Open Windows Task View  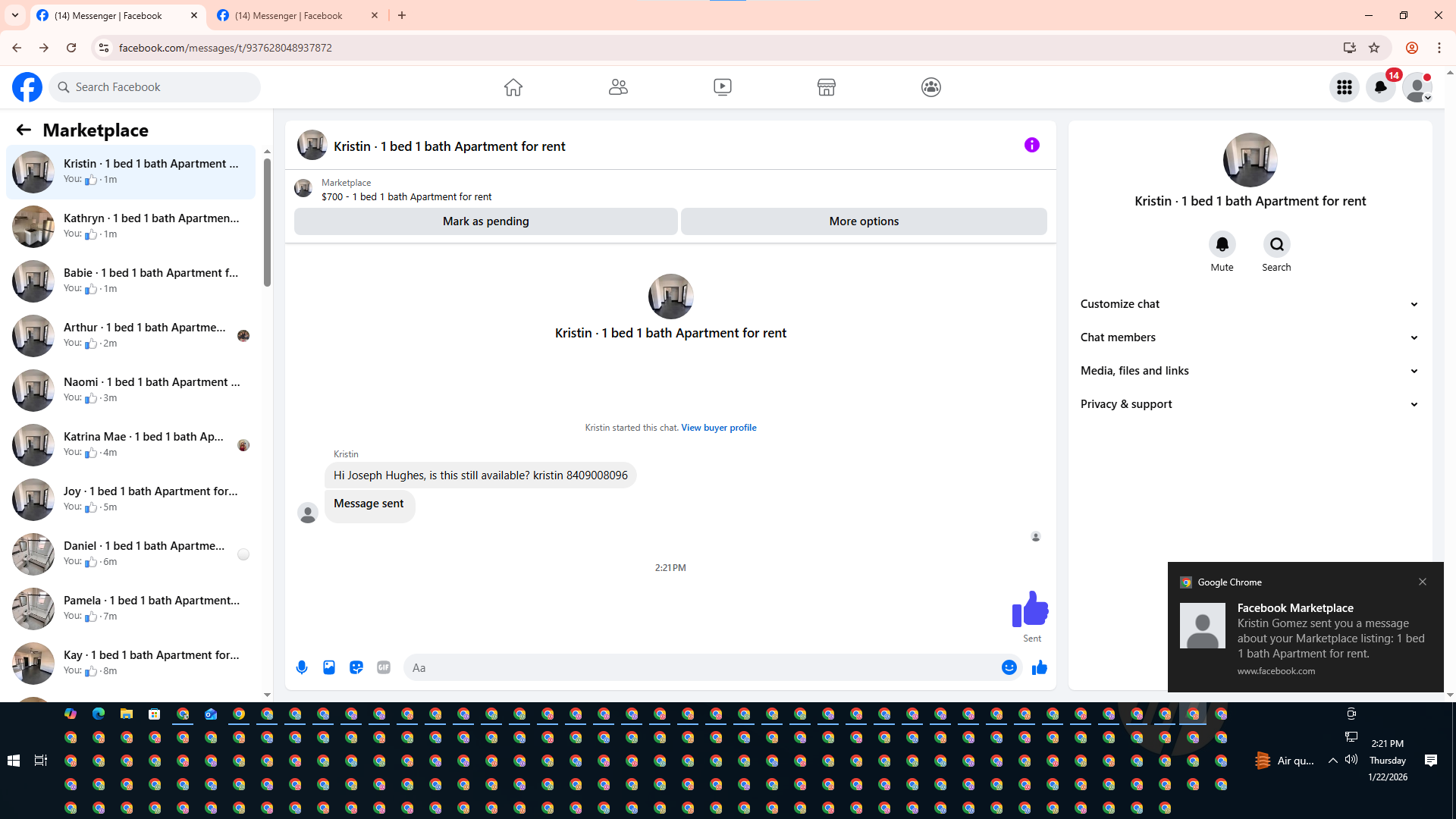41,761
